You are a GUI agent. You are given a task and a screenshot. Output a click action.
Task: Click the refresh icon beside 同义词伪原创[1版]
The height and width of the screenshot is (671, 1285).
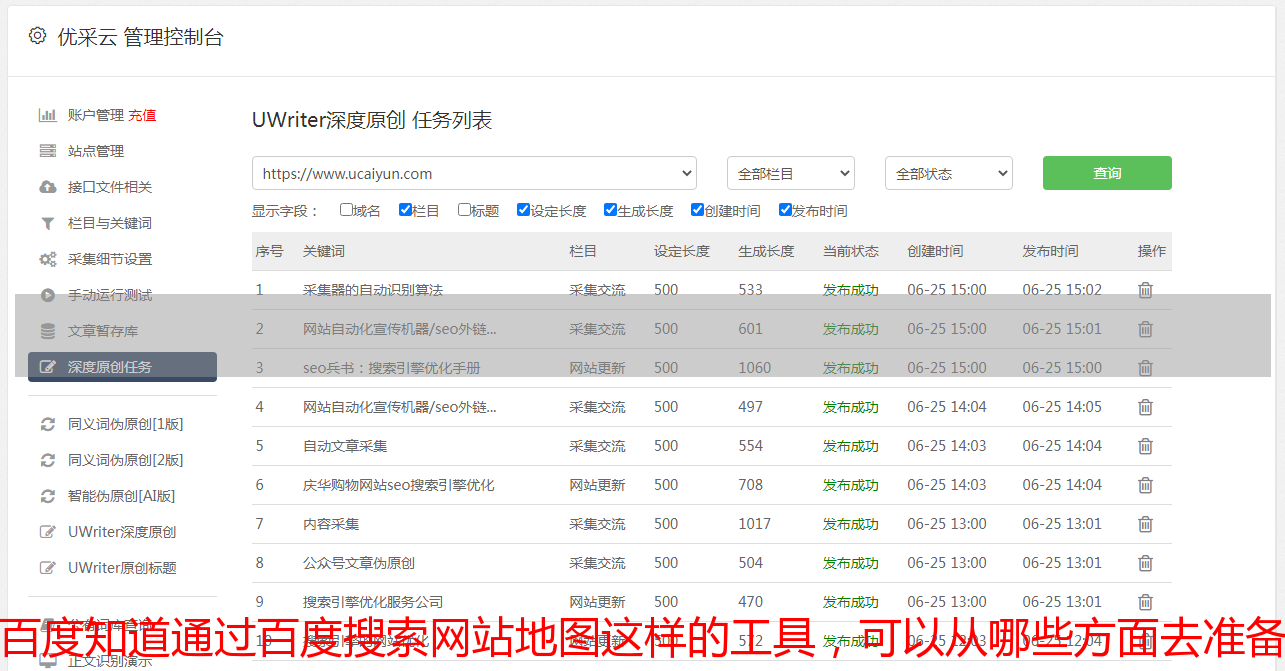[x=47, y=424]
